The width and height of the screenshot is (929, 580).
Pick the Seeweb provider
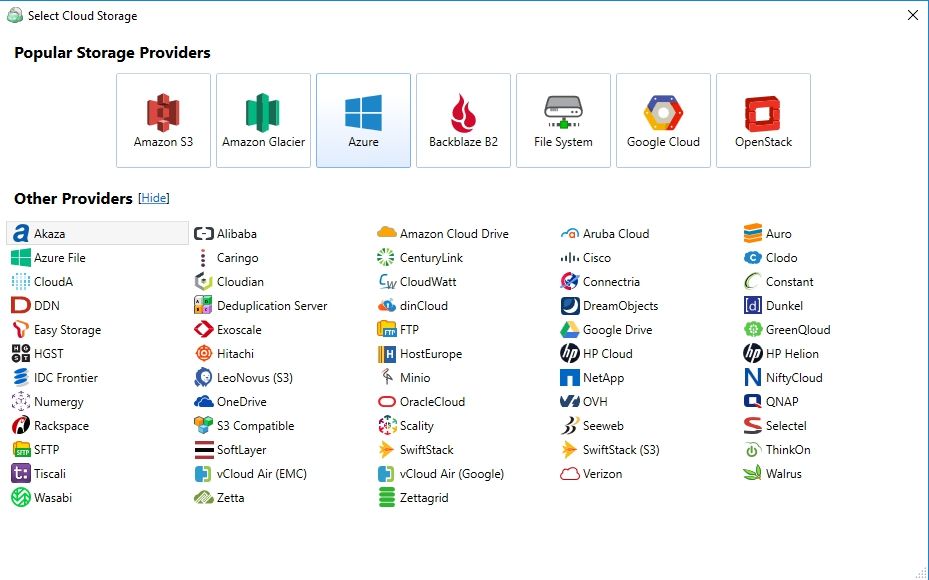[592, 425]
